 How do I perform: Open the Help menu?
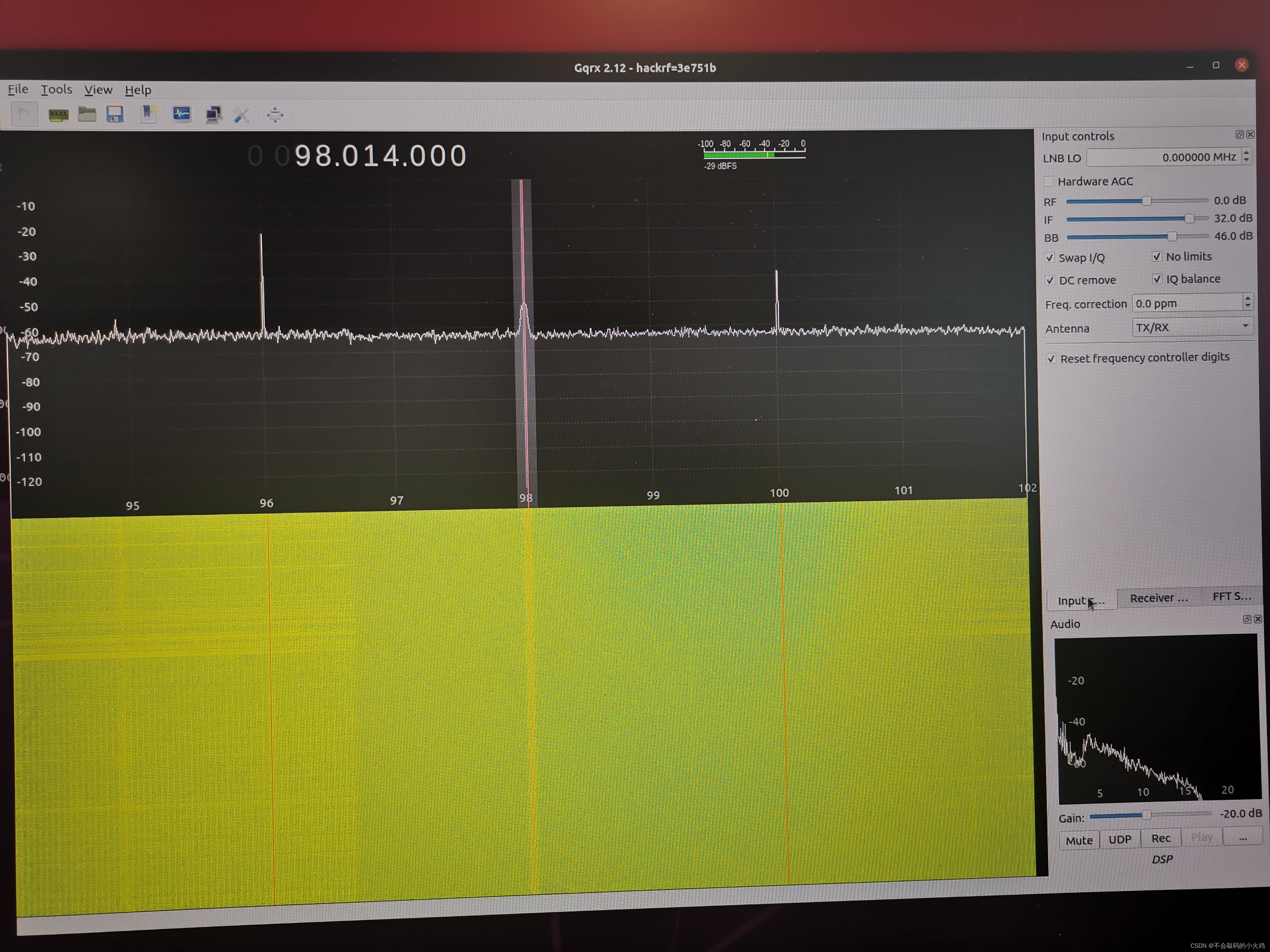[138, 90]
